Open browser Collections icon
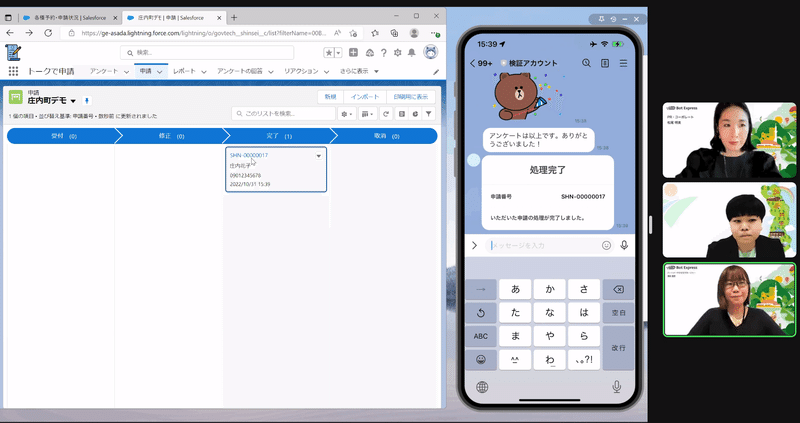Image resolution: width=800 pixels, height=423 pixels. (394, 33)
